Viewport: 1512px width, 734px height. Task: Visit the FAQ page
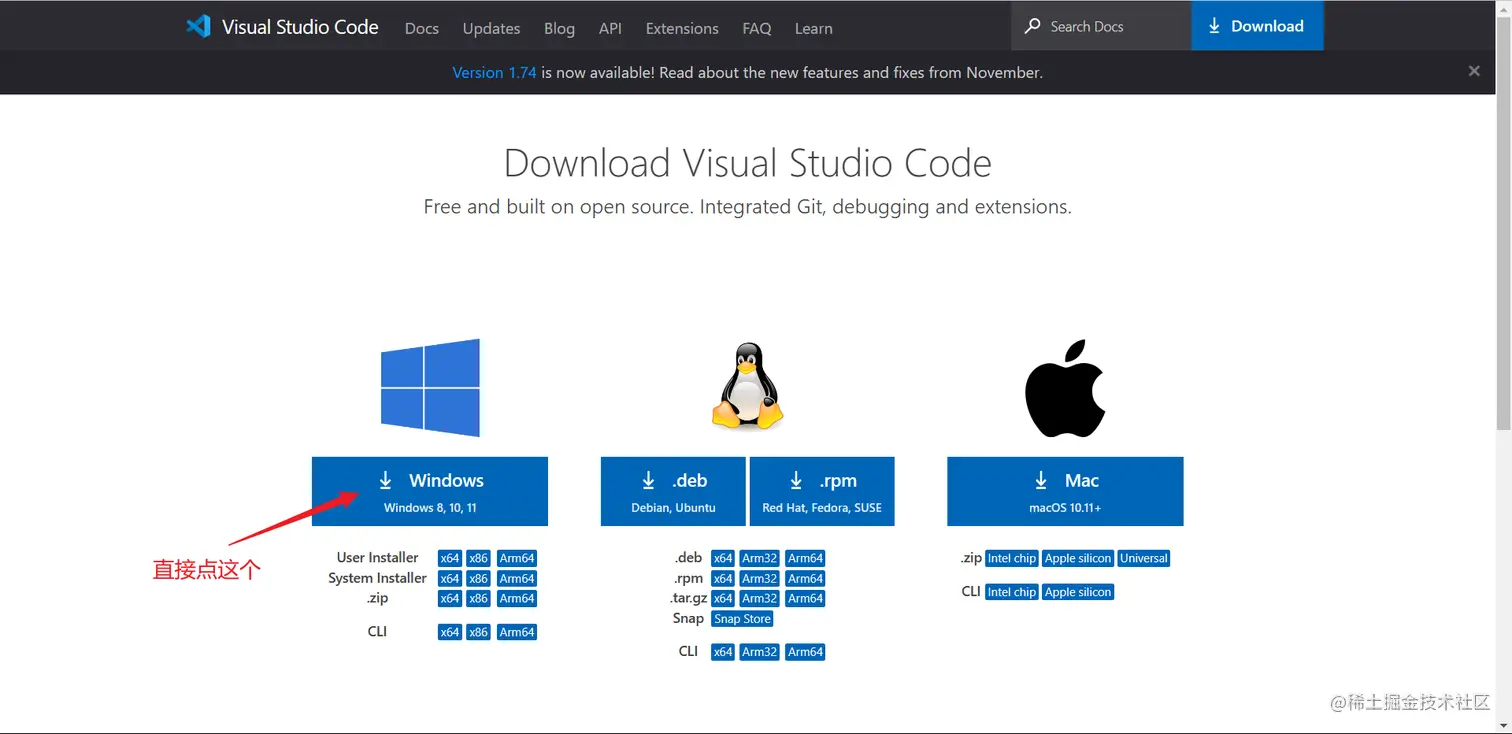tap(757, 28)
